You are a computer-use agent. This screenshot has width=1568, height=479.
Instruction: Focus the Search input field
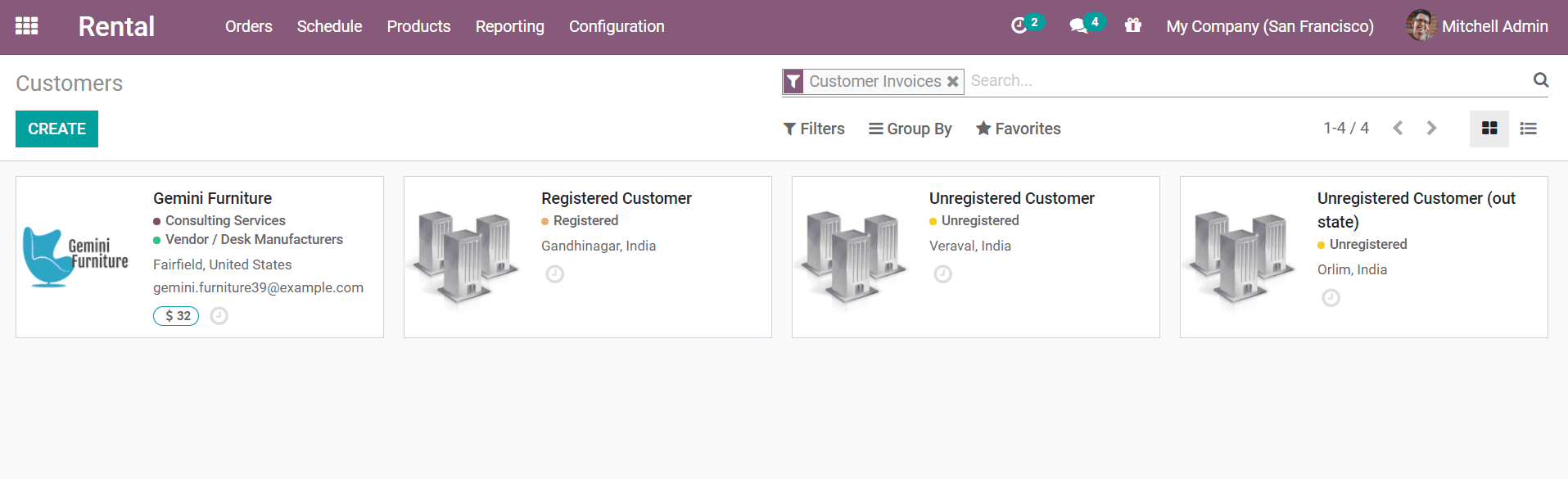pyautogui.click(x=1248, y=81)
